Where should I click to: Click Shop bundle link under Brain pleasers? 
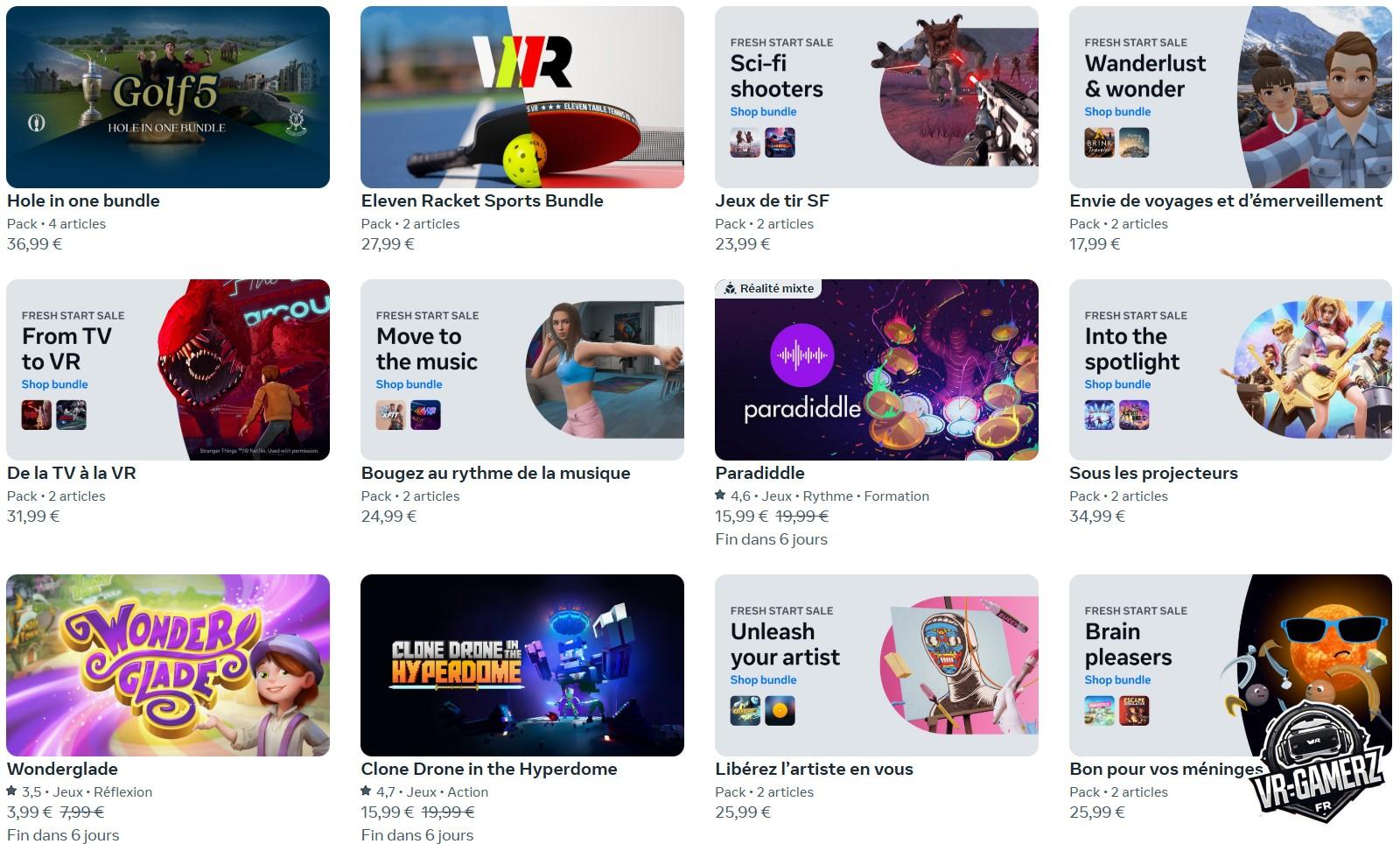coord(1117,679)
